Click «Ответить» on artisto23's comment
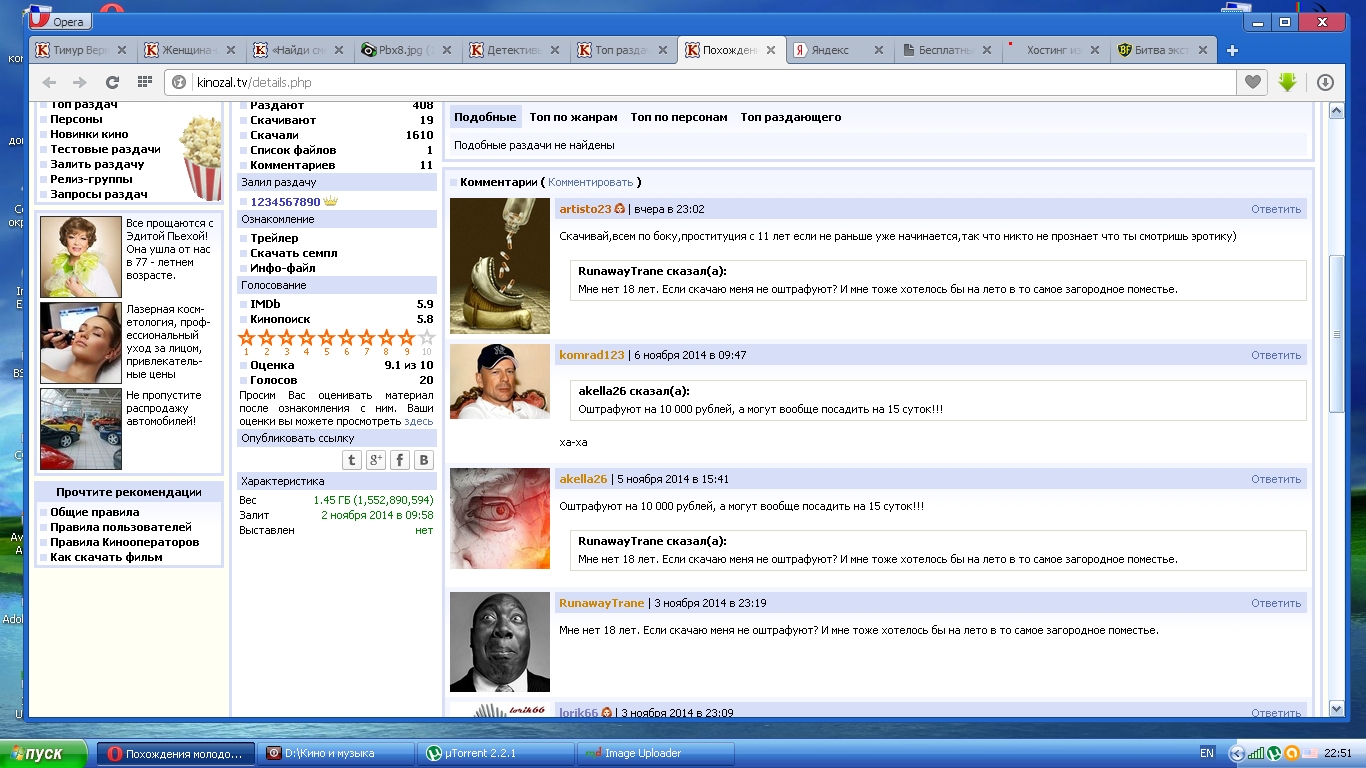Viewport: 1366px width, 768px height. point(1276,209)
